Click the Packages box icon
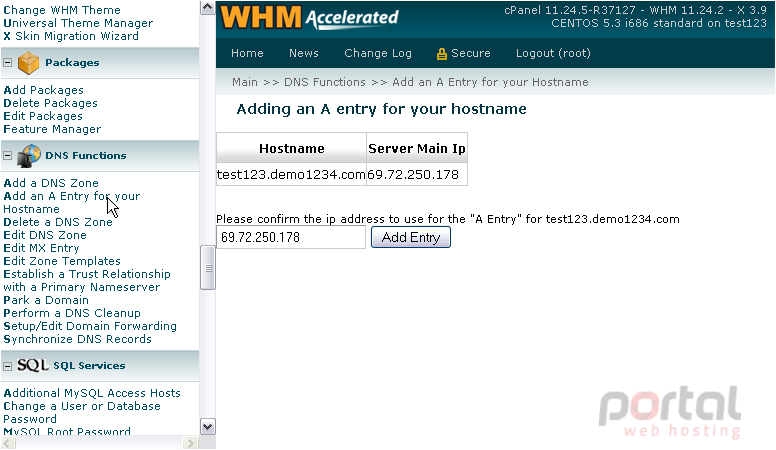The width and height of the screenshot is (776, 450). [28, 63]
